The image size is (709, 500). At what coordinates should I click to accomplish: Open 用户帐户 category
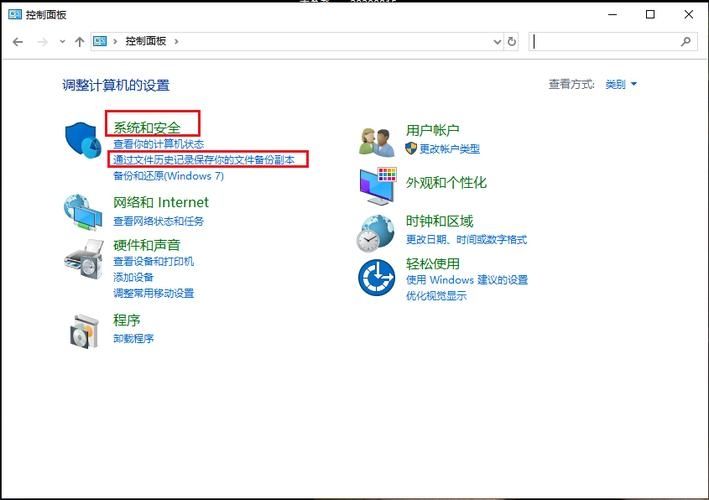tap(433, 130)
